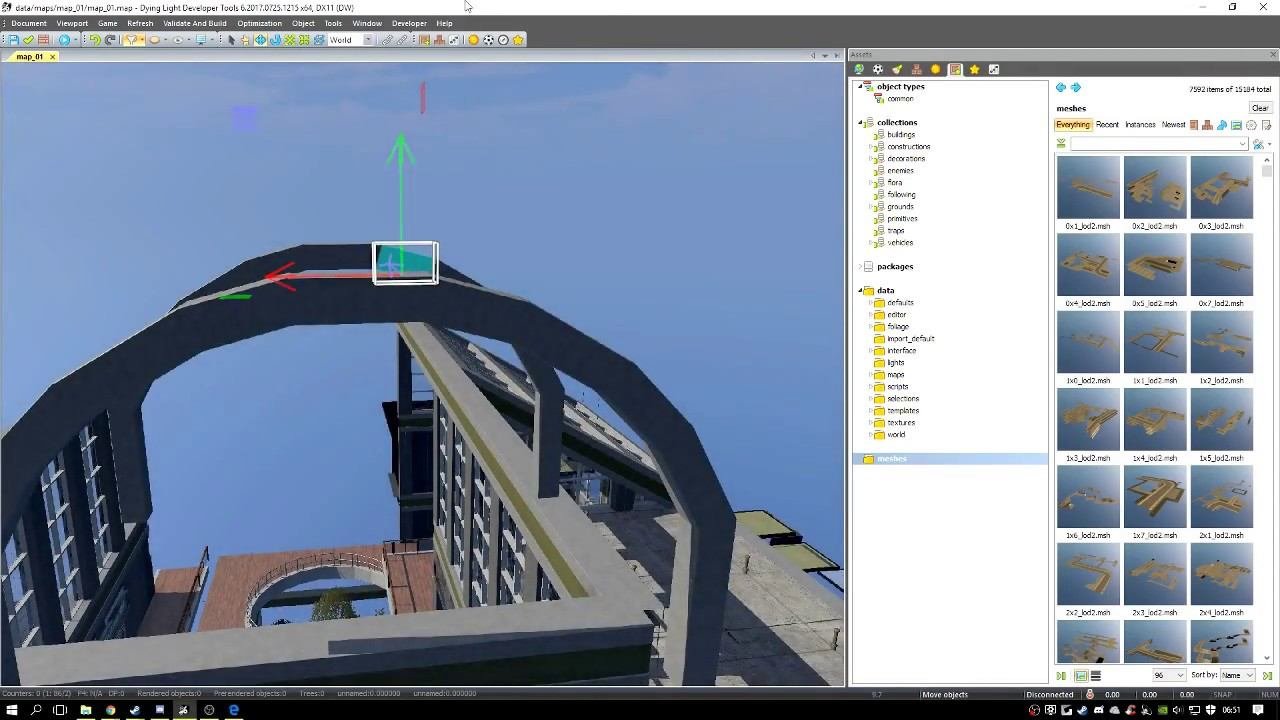
Task: Click the Clear button in asset browser
Action: tap(1259, 108)
